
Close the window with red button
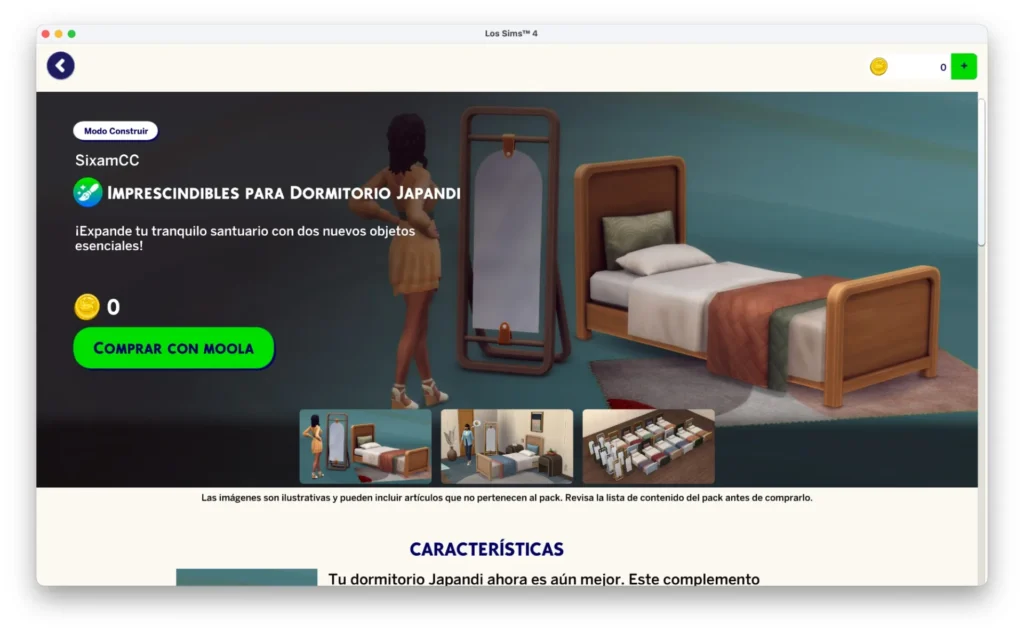pyautogui.click(x=46, y=34)
